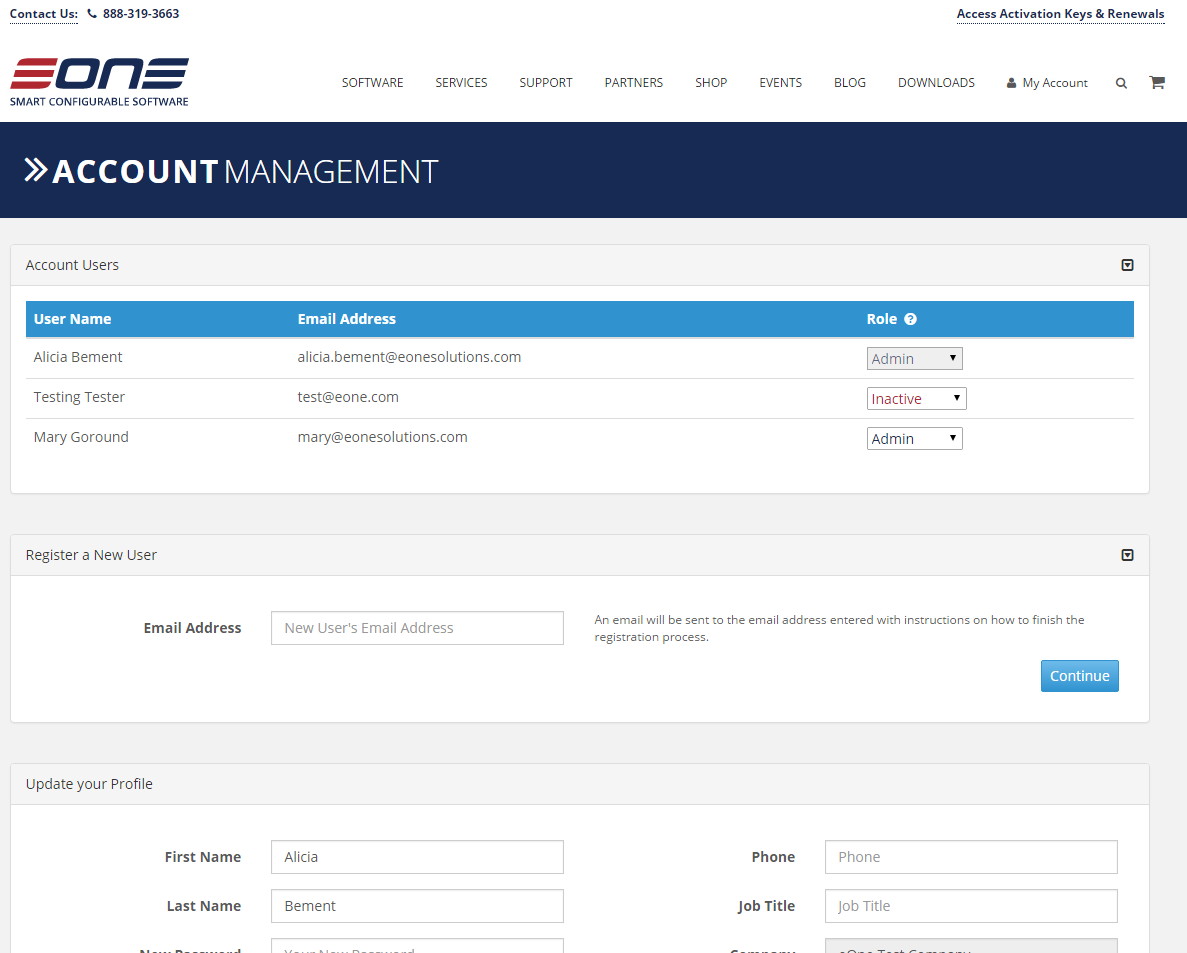Collapse the Register a New User panel

click(1127, 555)
